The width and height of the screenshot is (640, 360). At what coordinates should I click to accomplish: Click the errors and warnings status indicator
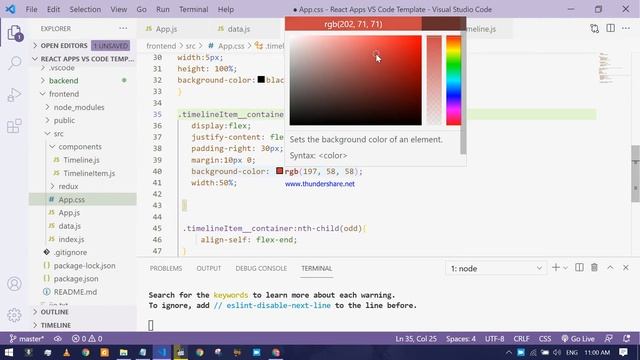pyautogui.click(x=87, y=339)
